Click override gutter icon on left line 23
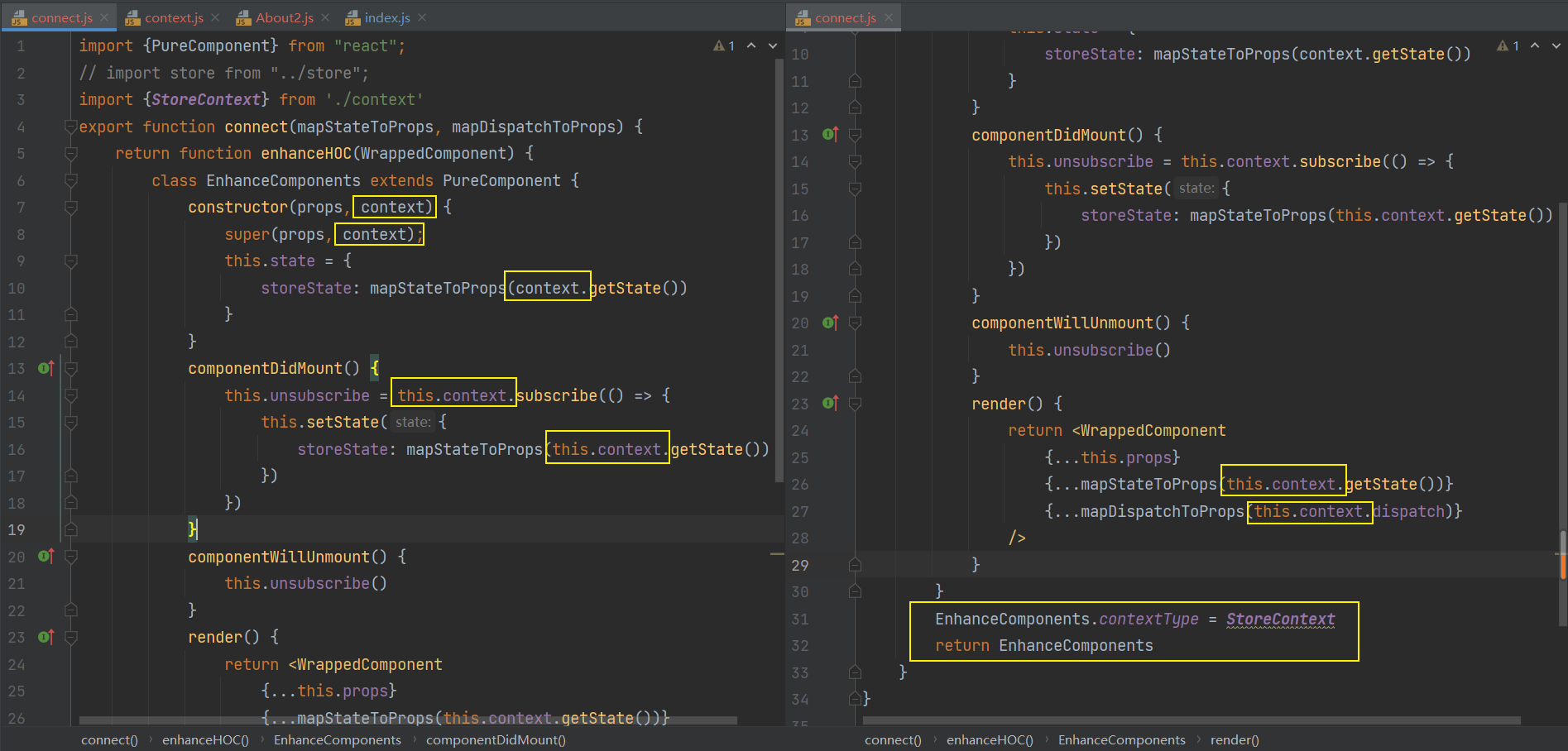Viewport: 1568px width, 751px height. click(x=46, y=637)
